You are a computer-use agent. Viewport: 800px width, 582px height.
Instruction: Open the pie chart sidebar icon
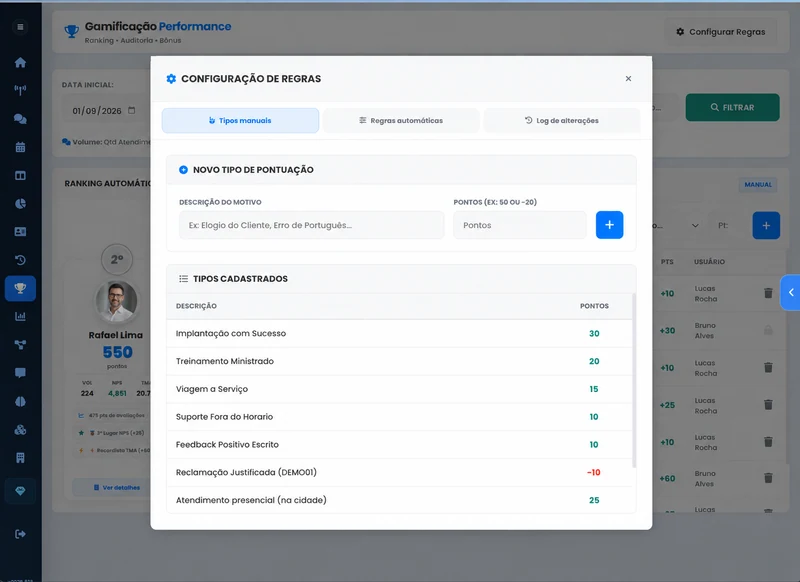(x=20, y=204)
